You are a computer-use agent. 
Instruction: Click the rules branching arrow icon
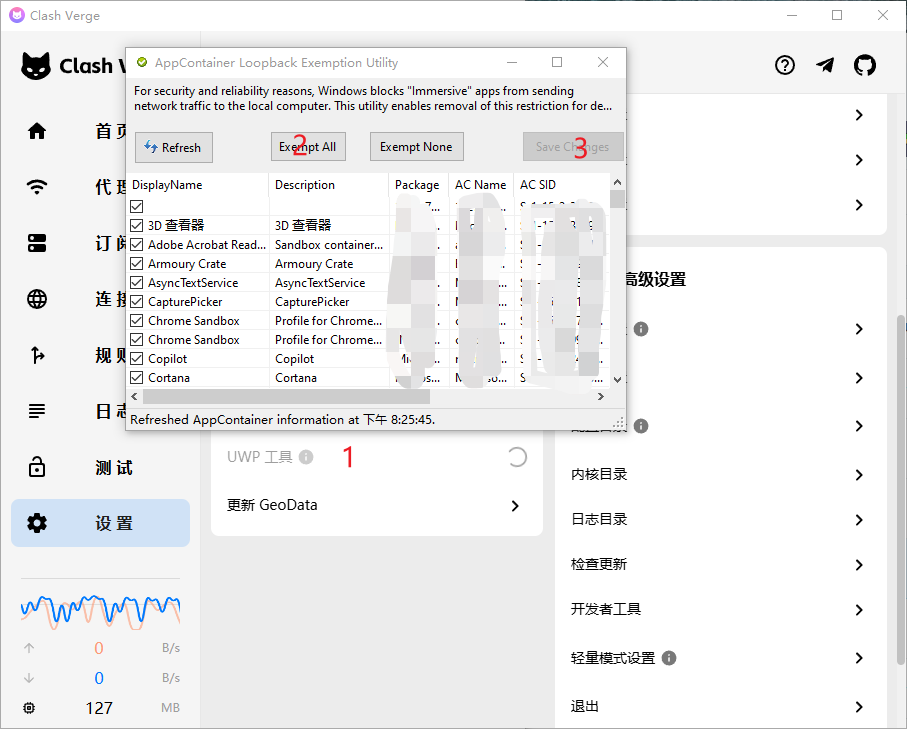[37, 355]
